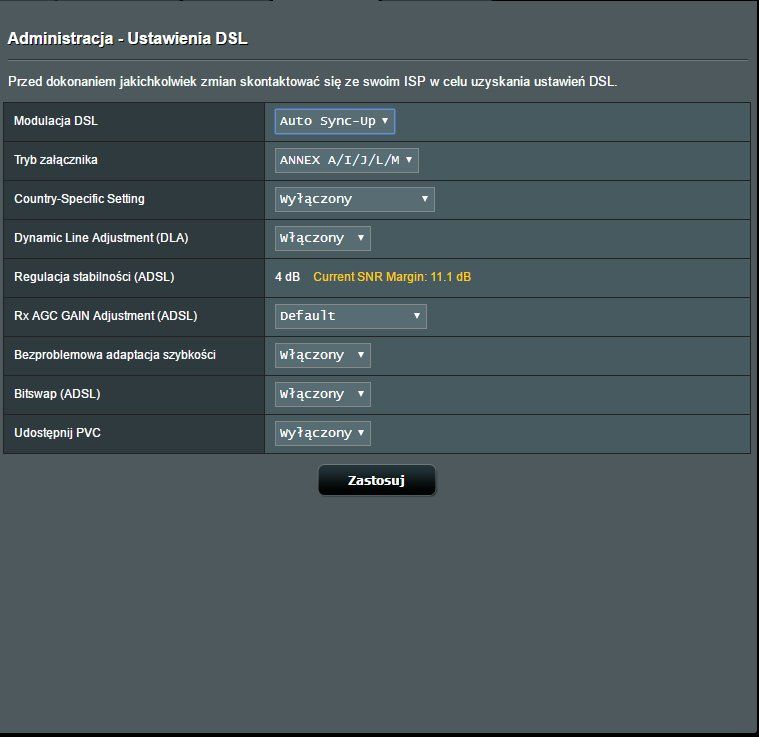Click the ISP contact notice text

pyautogui.click(x=312, y=81)
